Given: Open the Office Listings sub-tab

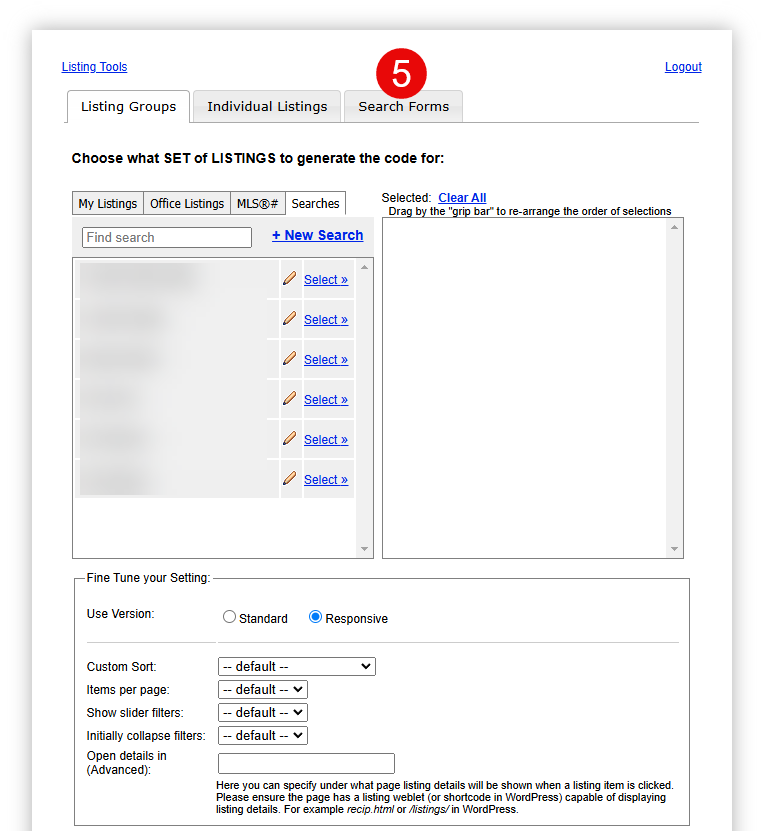Looking at the screenshot, I should click(x=187, y=204).
